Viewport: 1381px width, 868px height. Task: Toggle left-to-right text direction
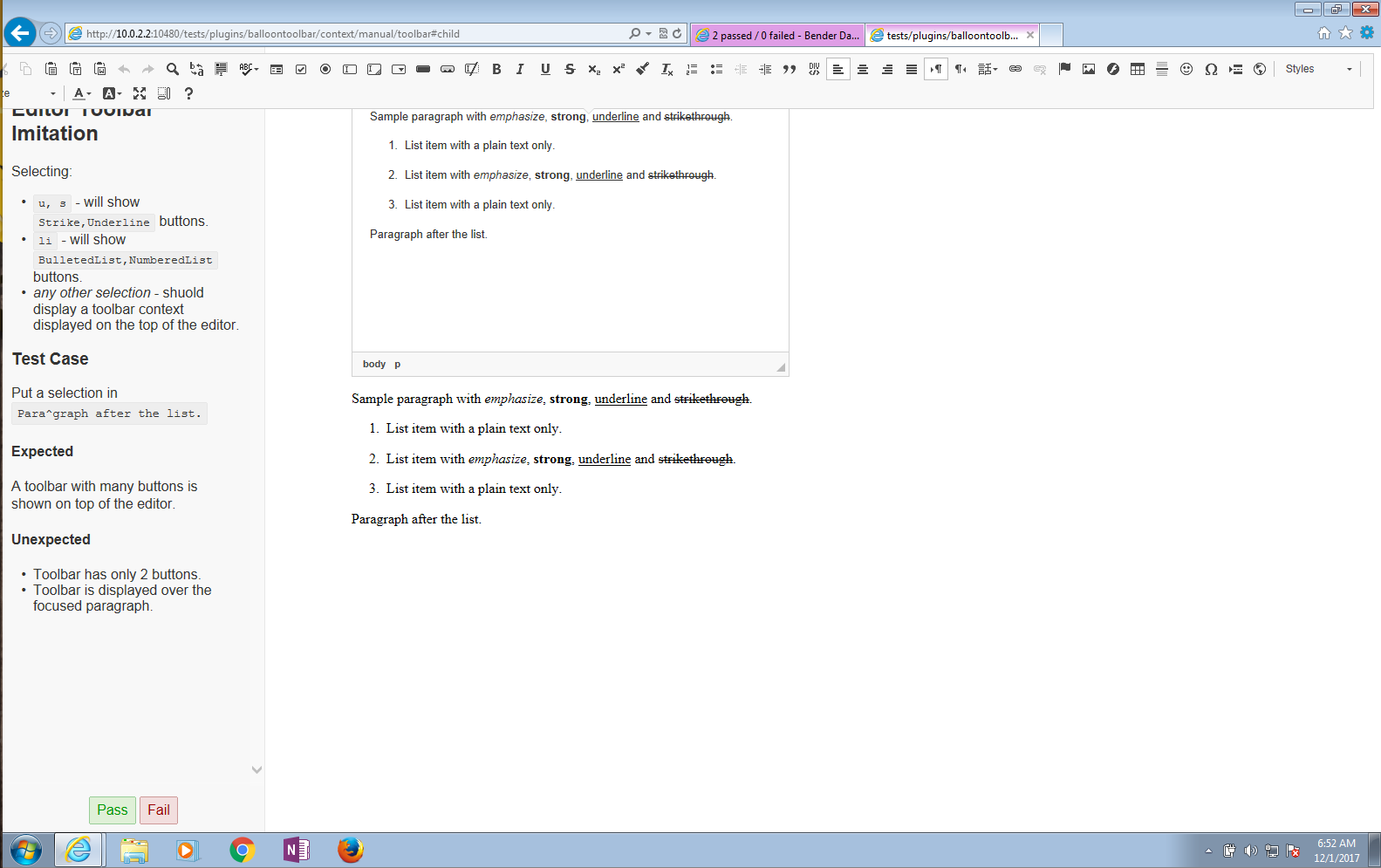[936, 69]
